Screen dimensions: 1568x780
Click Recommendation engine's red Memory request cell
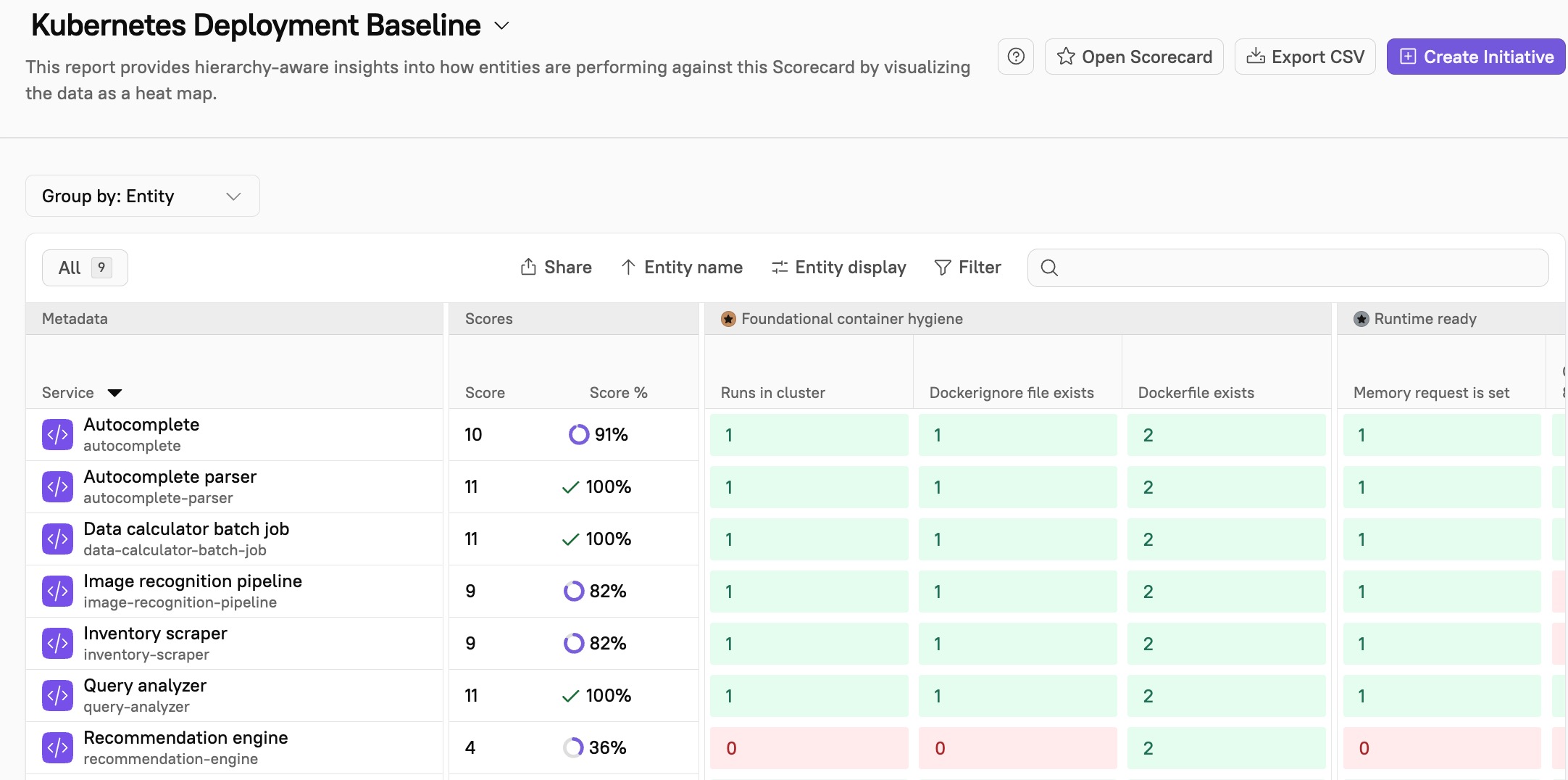point(1442,747)
